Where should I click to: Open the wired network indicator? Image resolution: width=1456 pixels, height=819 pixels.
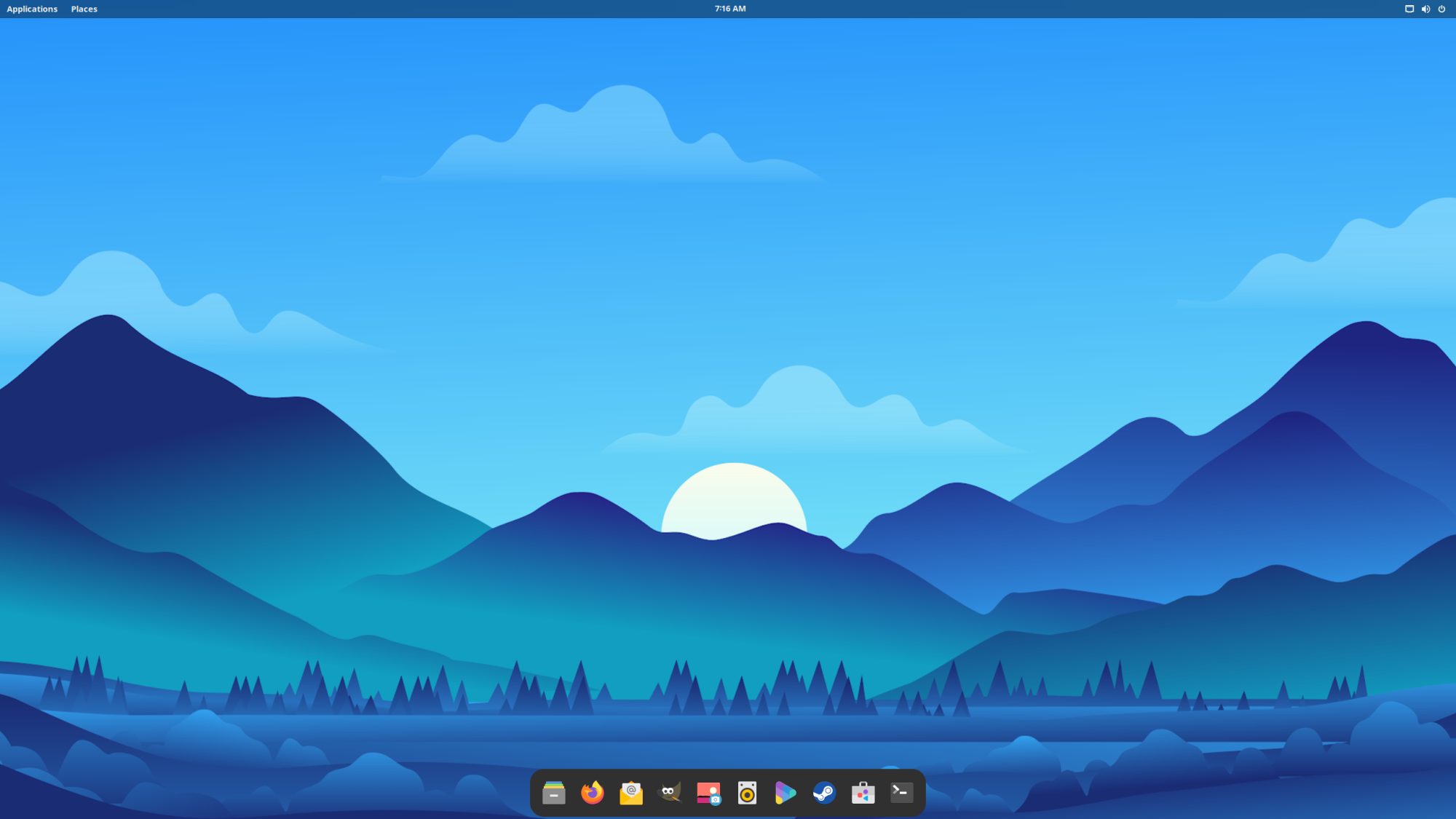(x=1409, y=9)
